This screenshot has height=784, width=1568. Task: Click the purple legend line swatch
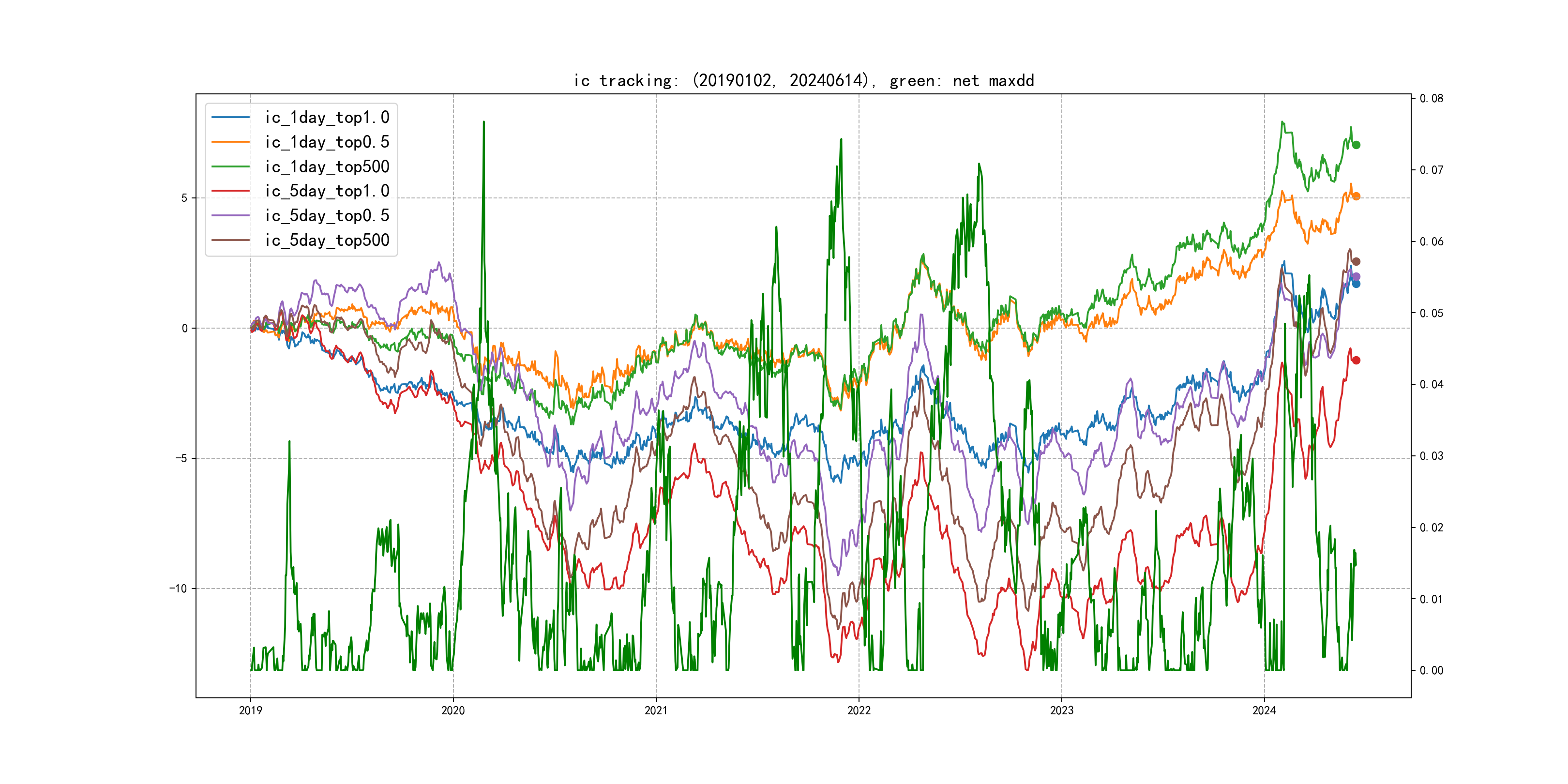230,215
